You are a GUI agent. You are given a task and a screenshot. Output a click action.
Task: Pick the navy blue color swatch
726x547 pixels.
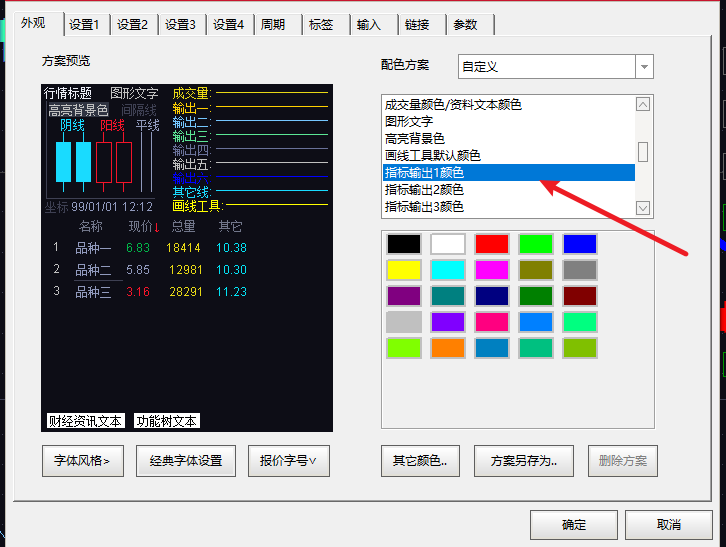click(x=492, y=296)
